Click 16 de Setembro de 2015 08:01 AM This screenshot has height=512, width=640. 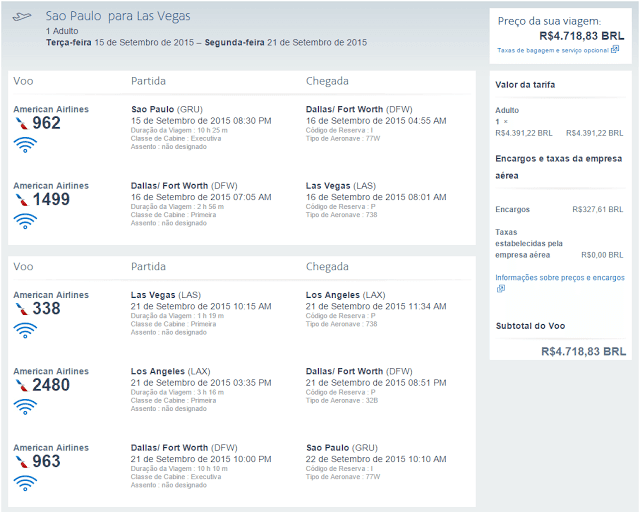click(376, 197)
